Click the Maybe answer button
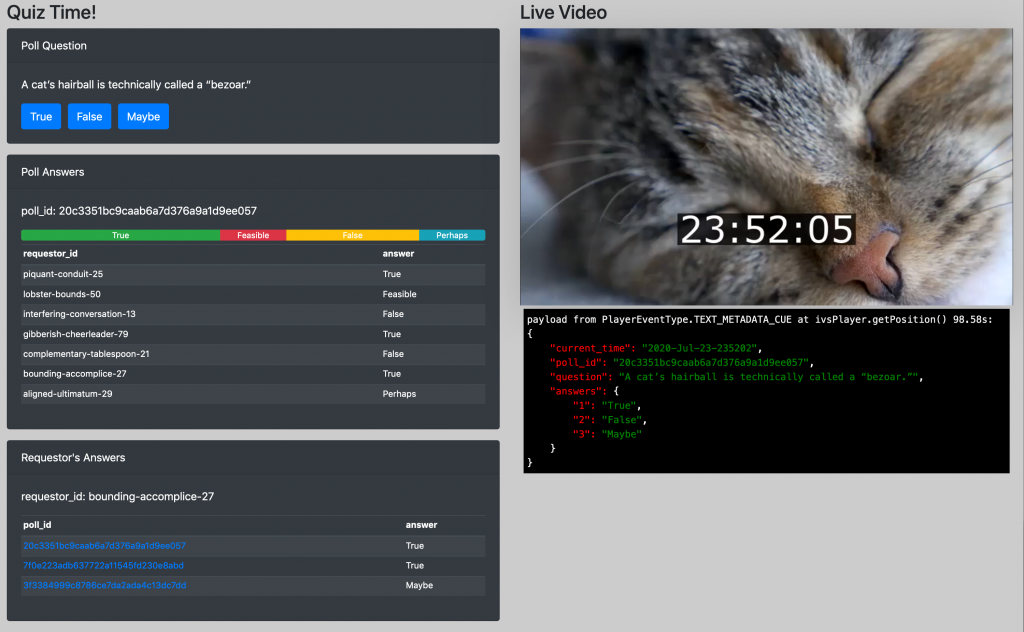1024x632 pixels. [142, 116]
